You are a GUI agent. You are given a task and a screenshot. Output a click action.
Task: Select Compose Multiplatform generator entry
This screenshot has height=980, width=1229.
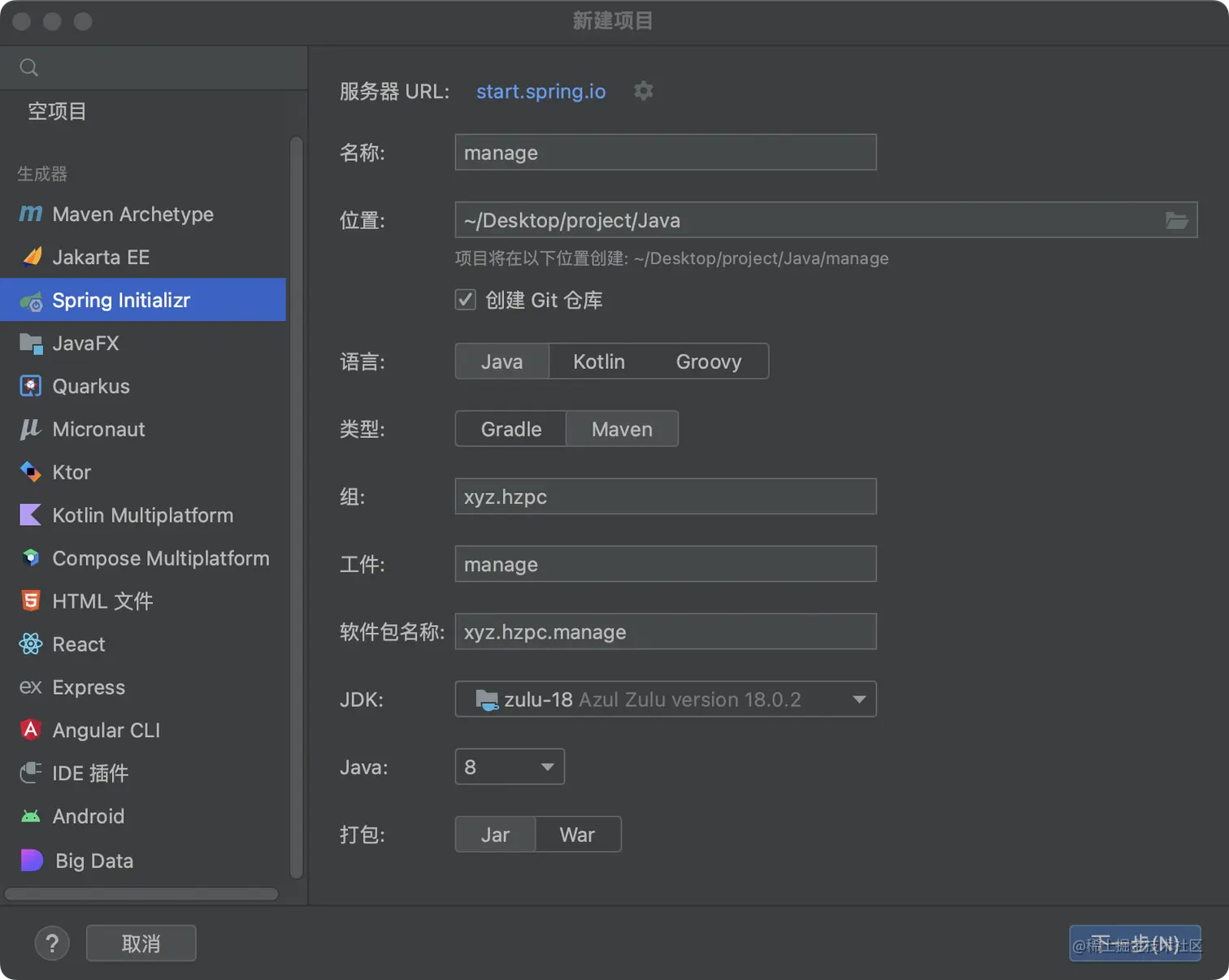pyautogui.click(x=143, y=558)
